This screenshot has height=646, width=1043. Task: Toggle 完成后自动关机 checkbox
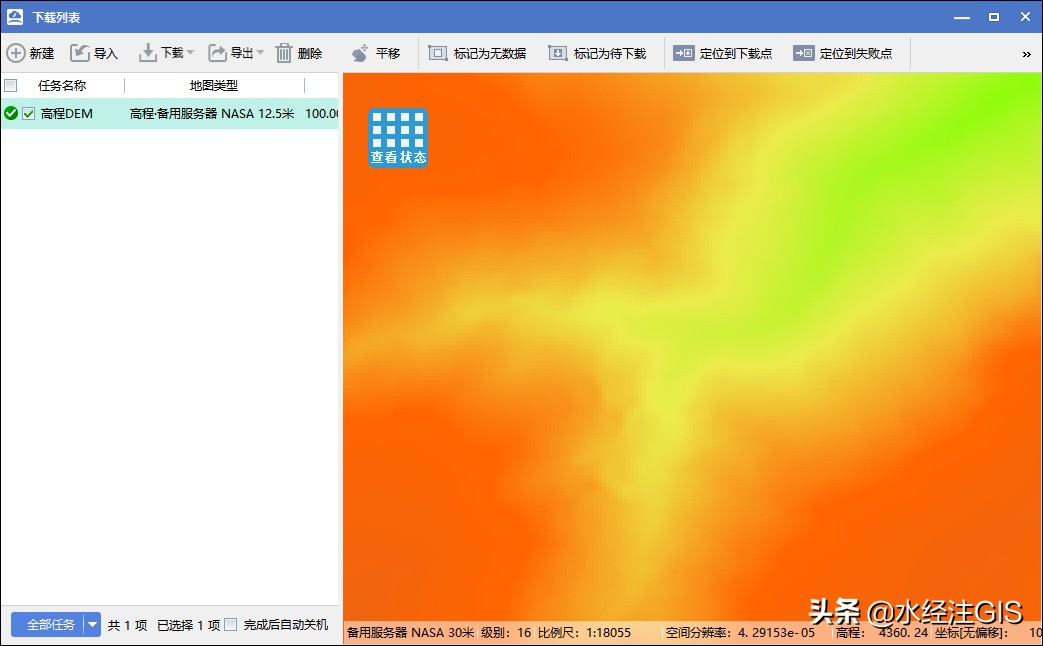point(231,625)
